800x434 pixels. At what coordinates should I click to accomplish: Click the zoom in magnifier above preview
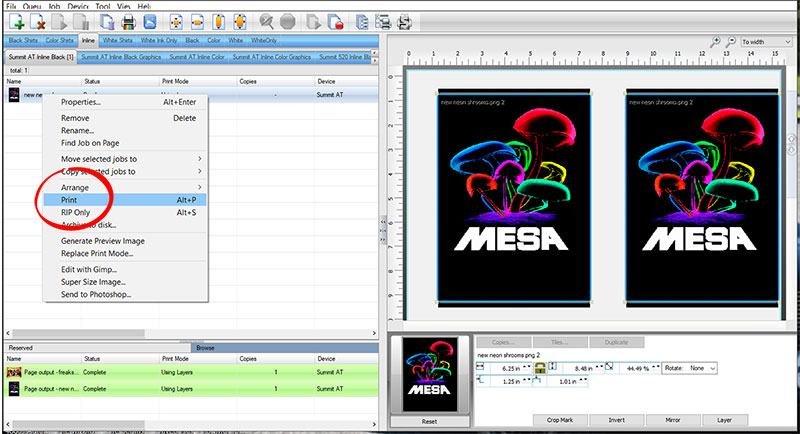pyautogui.click(x=715, y=41)
